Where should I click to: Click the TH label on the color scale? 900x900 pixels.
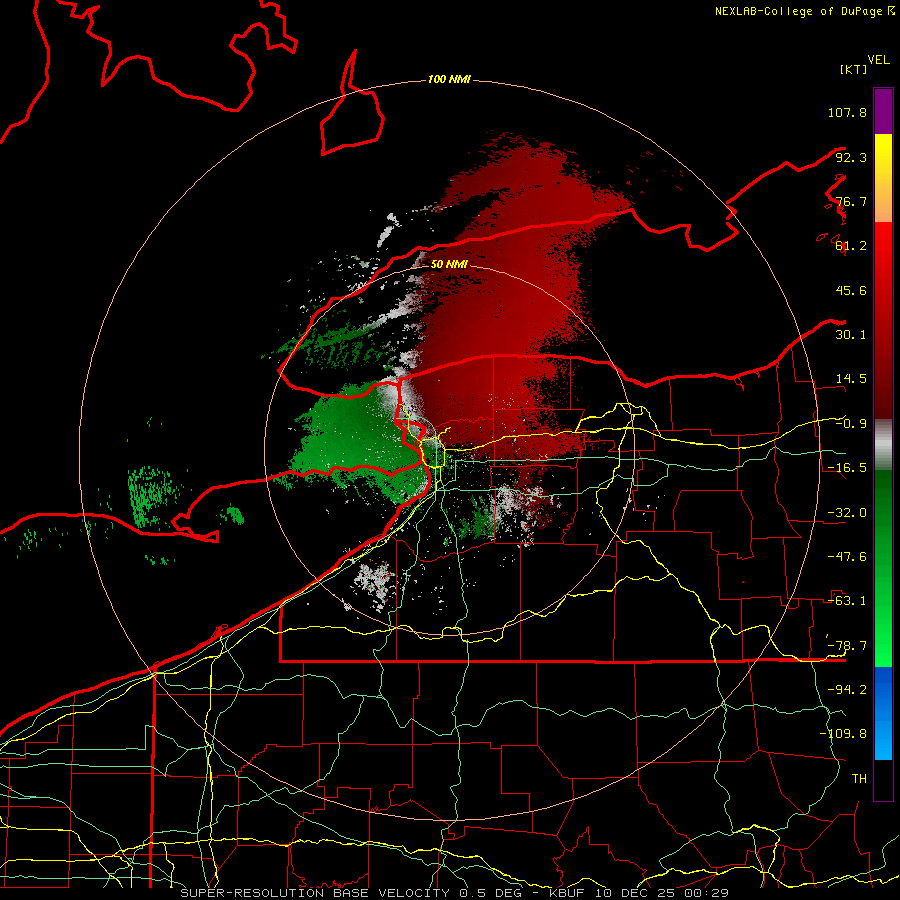coord(859,778)
